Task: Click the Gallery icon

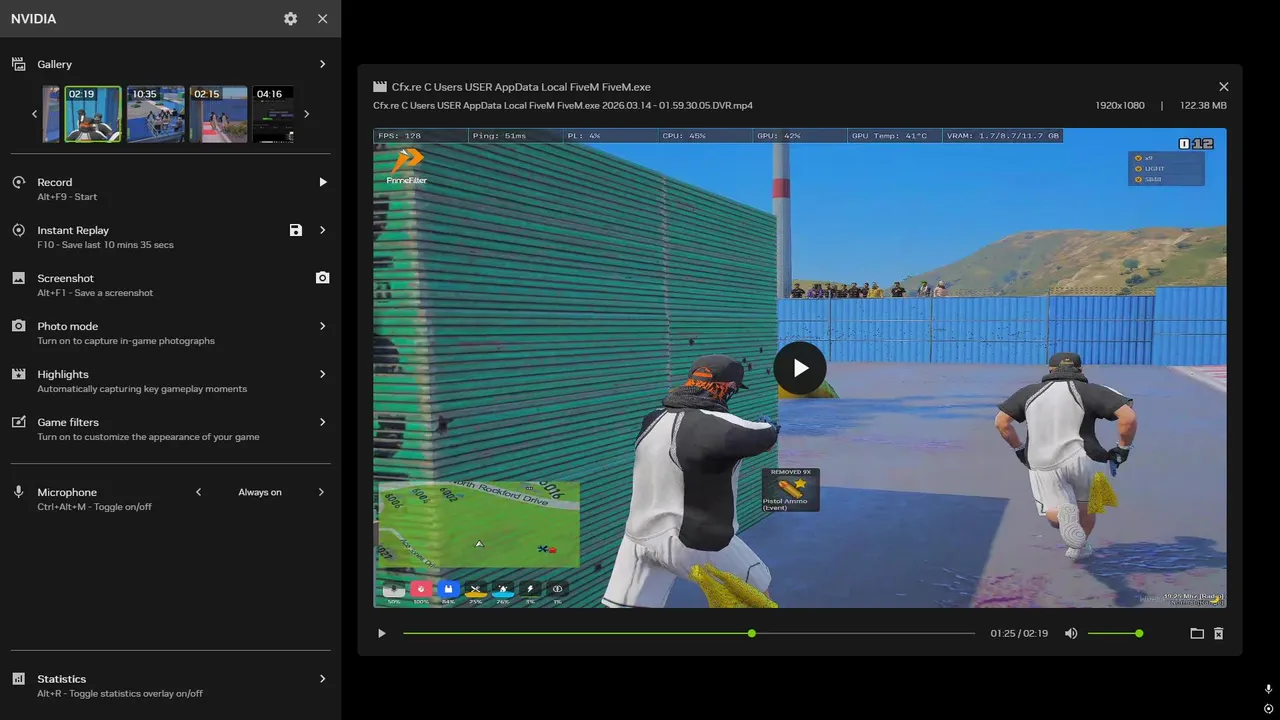Action: coord(18,64)
